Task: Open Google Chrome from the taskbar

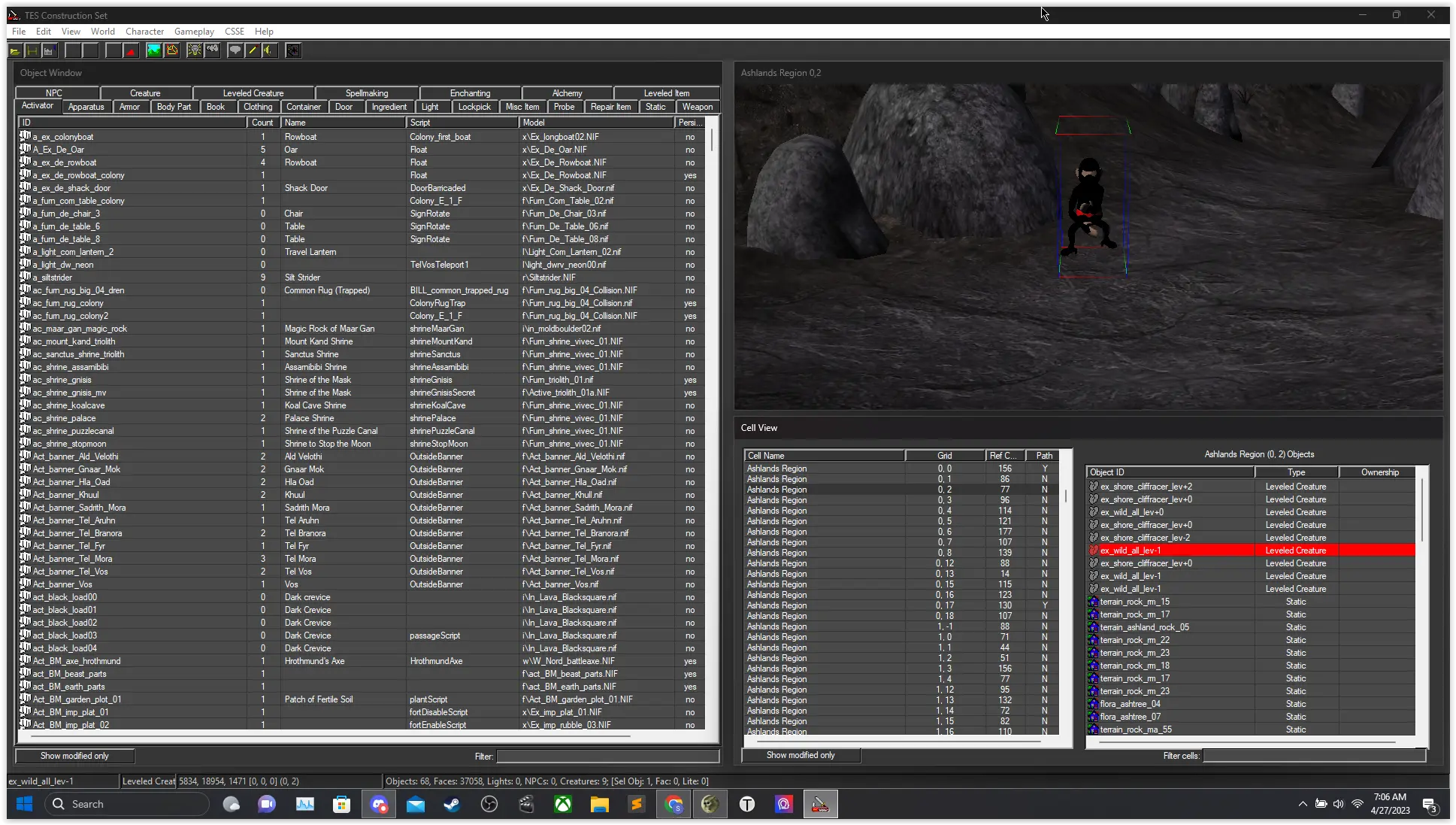Action: click(674, 805)
